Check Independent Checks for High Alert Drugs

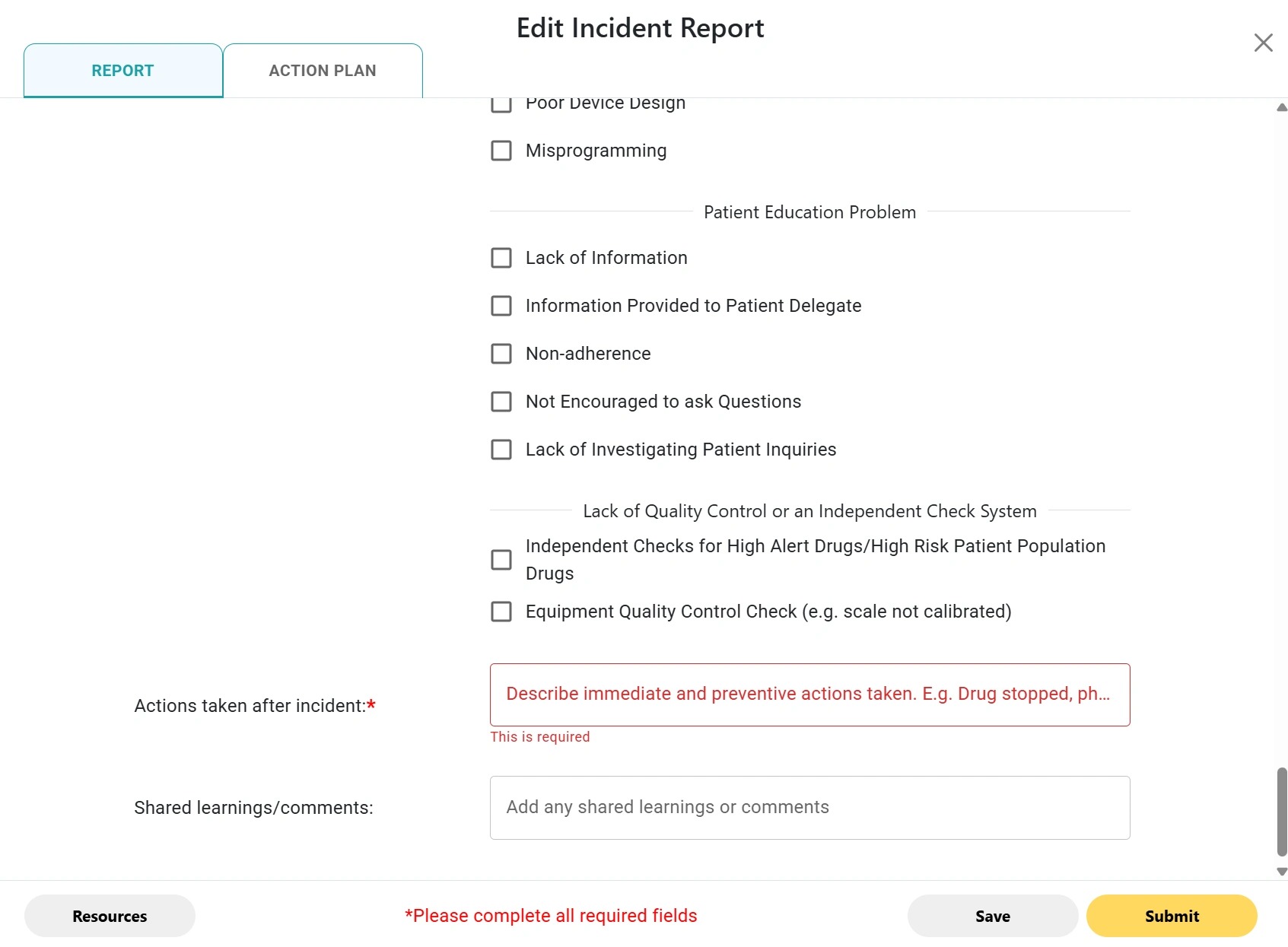[501, 560]
